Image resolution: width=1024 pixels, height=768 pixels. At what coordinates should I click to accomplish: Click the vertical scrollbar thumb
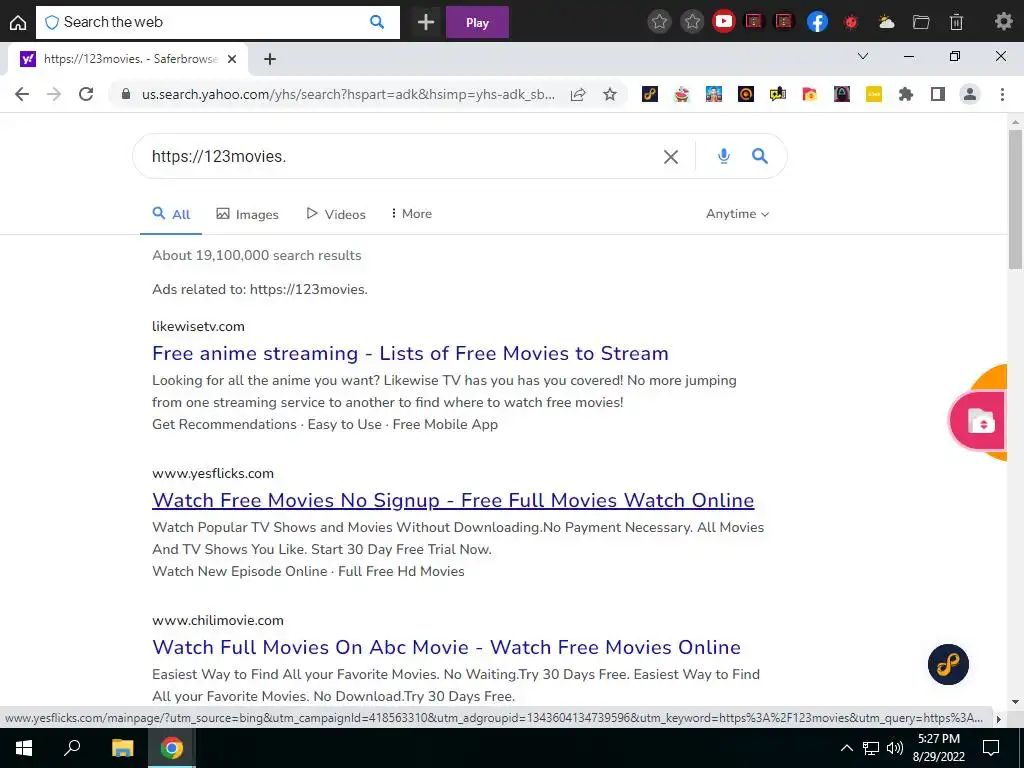[x=1015, y=199]
